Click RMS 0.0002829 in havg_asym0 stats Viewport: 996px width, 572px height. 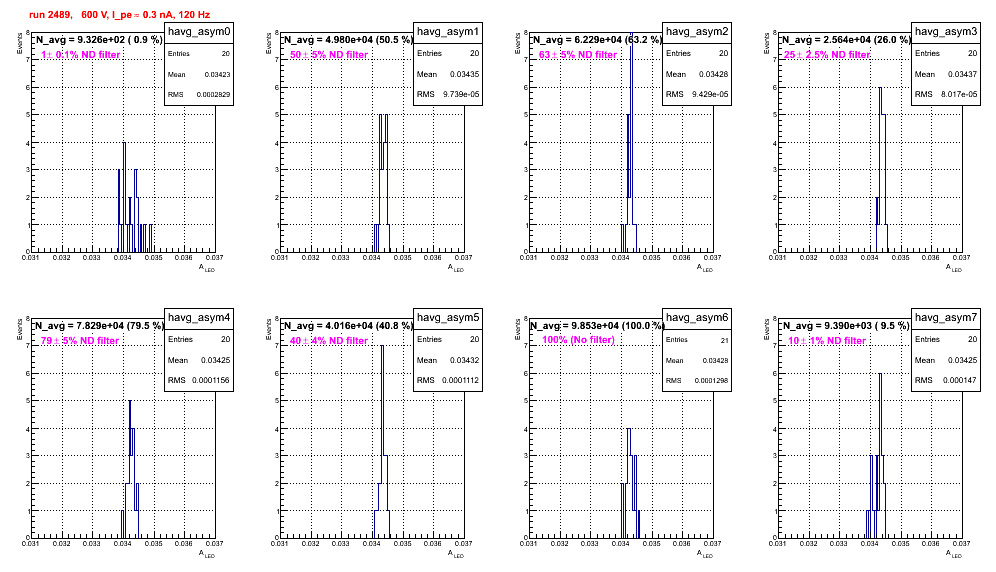199,95
